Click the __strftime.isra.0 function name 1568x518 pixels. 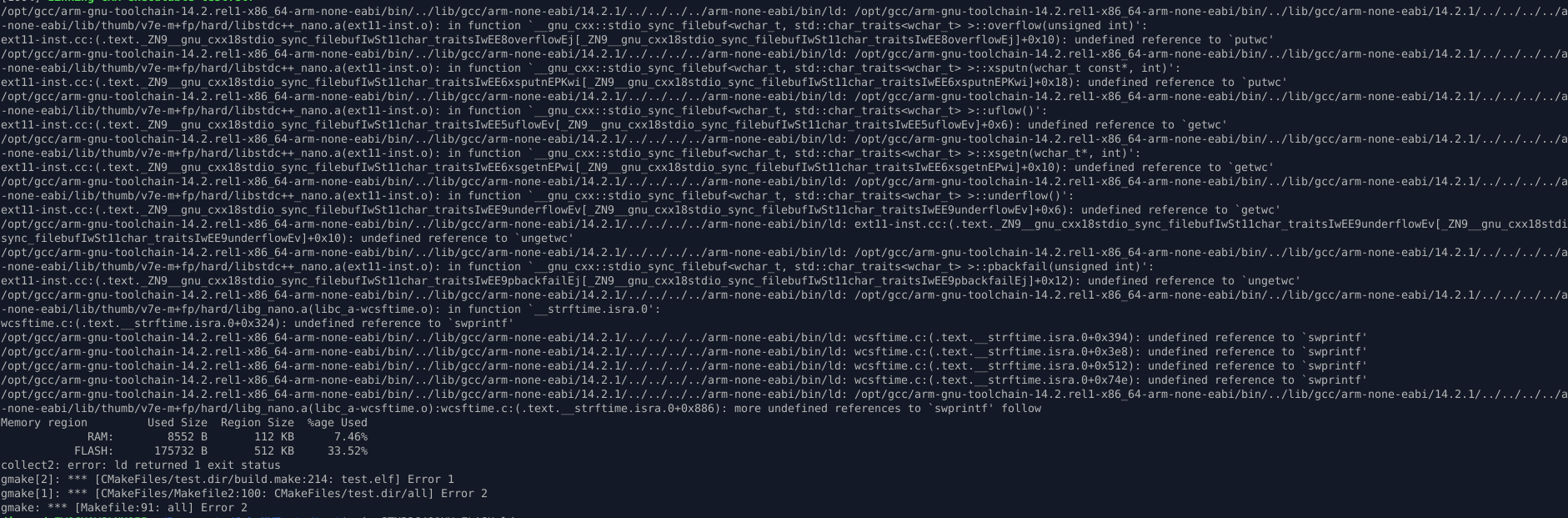point(598,309)
